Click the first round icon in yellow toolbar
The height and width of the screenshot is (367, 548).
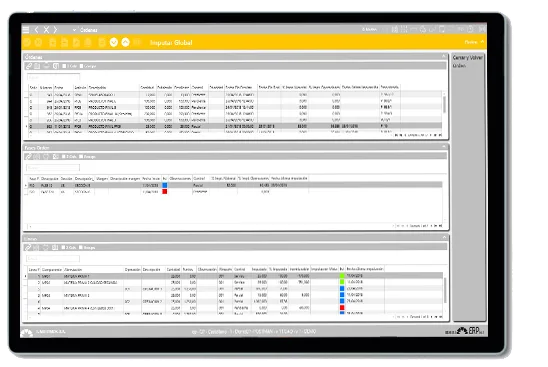tap(27, 43)
